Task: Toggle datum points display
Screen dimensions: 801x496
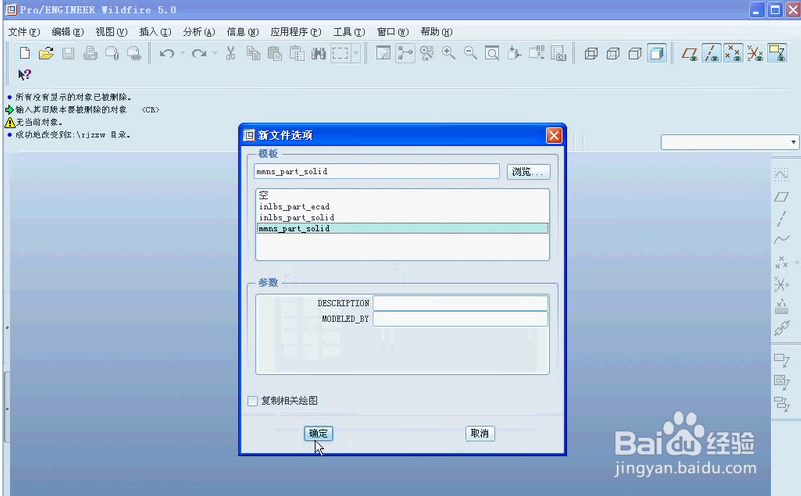Action: (733, 53)
